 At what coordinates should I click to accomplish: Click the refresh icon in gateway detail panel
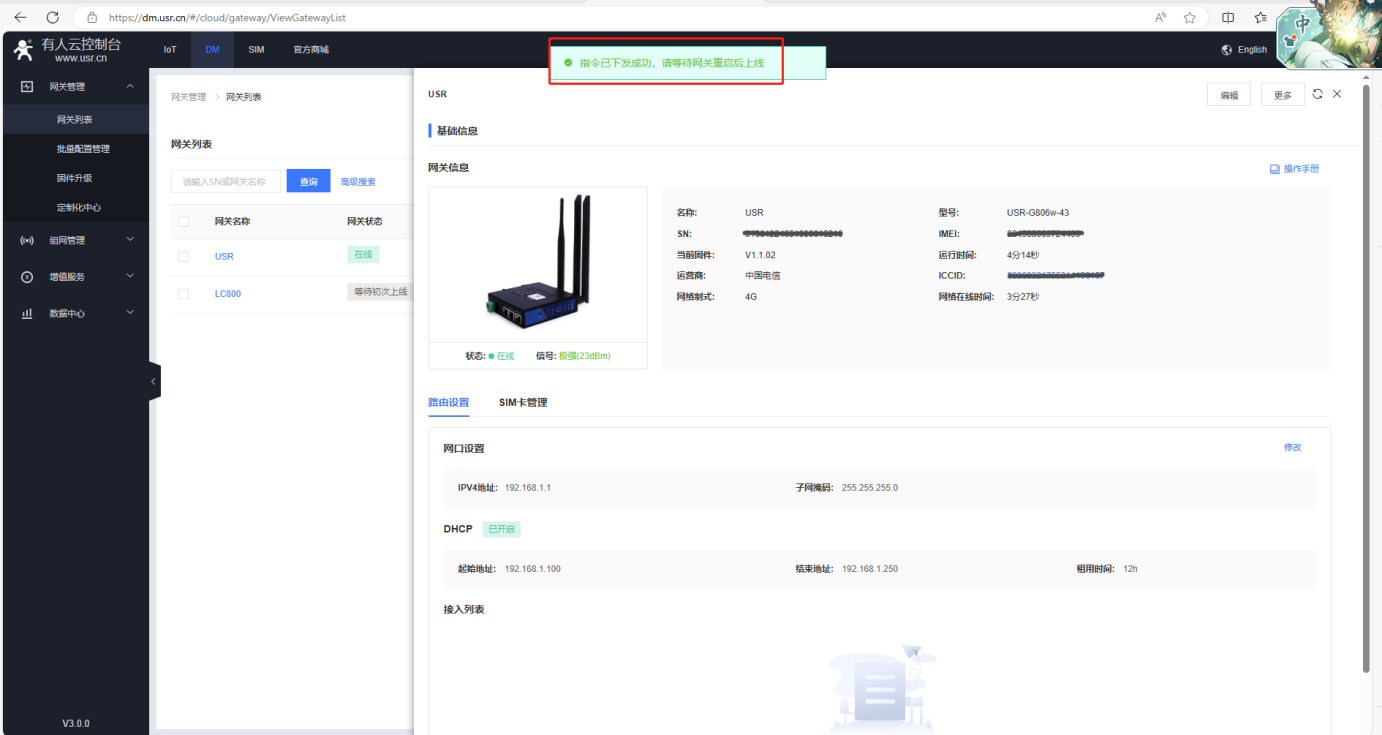1317,94
